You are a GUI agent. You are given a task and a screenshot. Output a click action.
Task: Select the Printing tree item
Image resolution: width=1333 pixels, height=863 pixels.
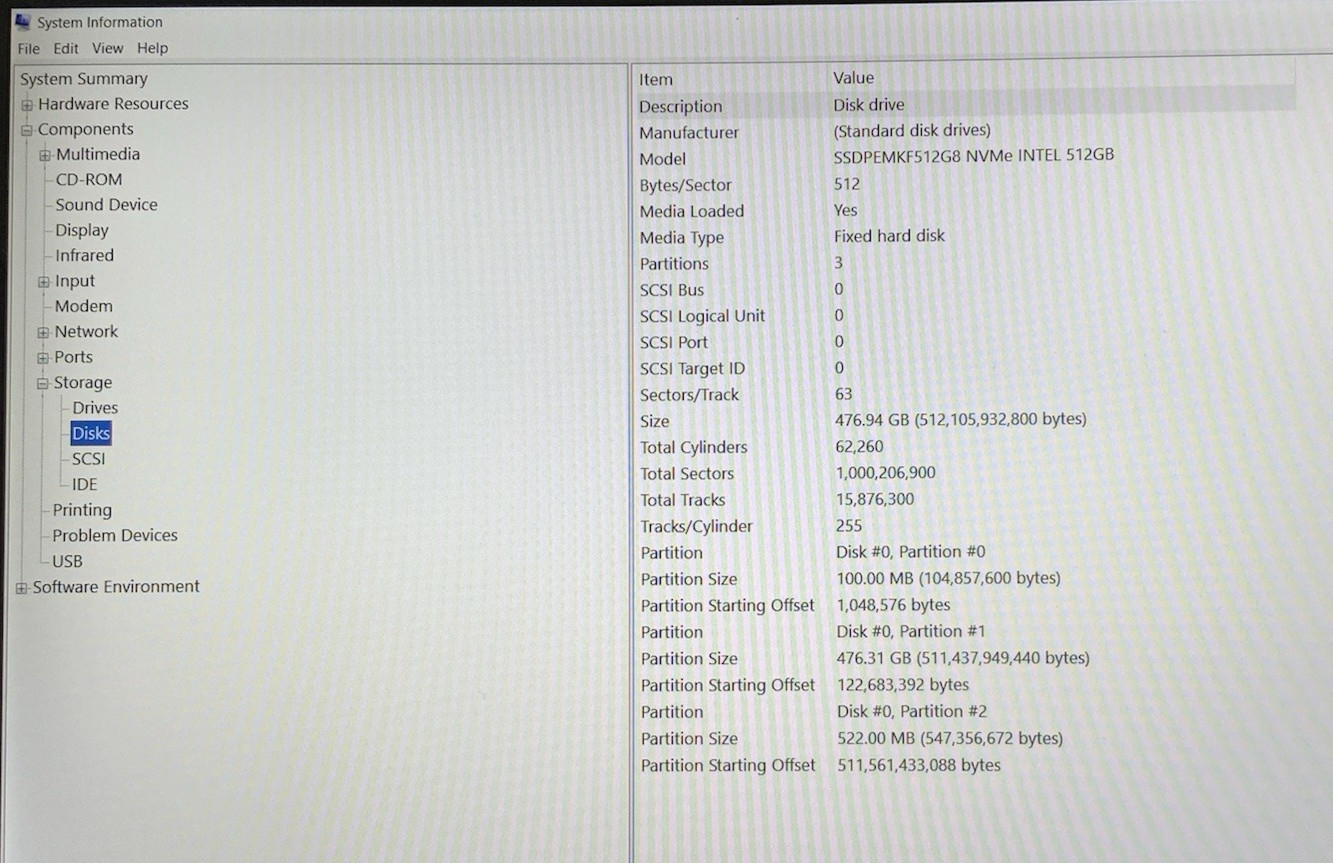(82, 510)
